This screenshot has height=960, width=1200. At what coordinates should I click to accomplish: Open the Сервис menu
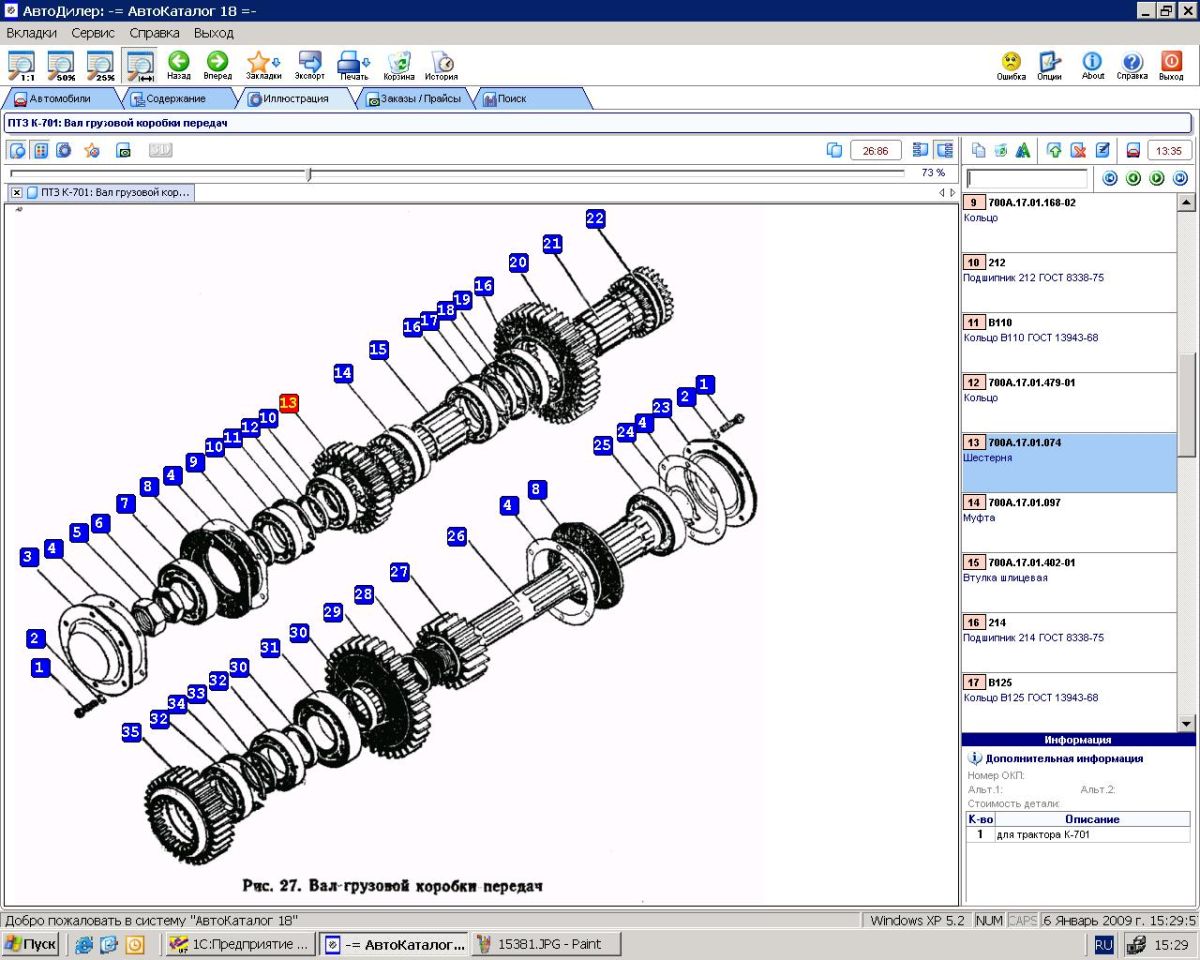pyautogui.click(x=93, y=33)
